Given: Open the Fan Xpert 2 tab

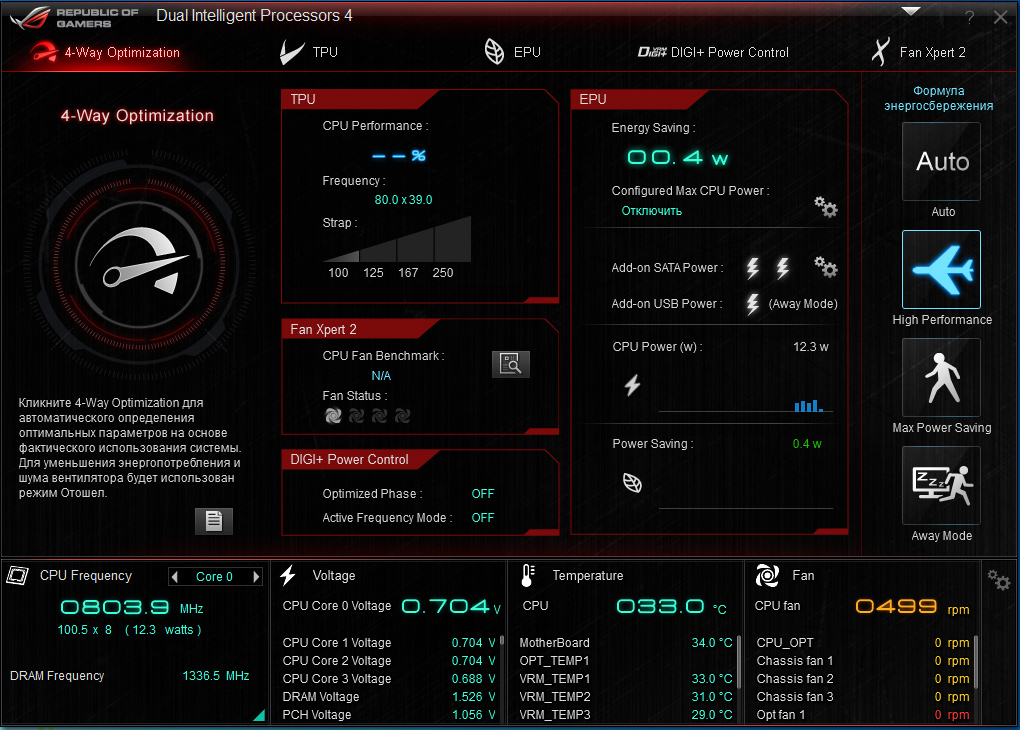Looking at the screenshot, I should [919, 52].
